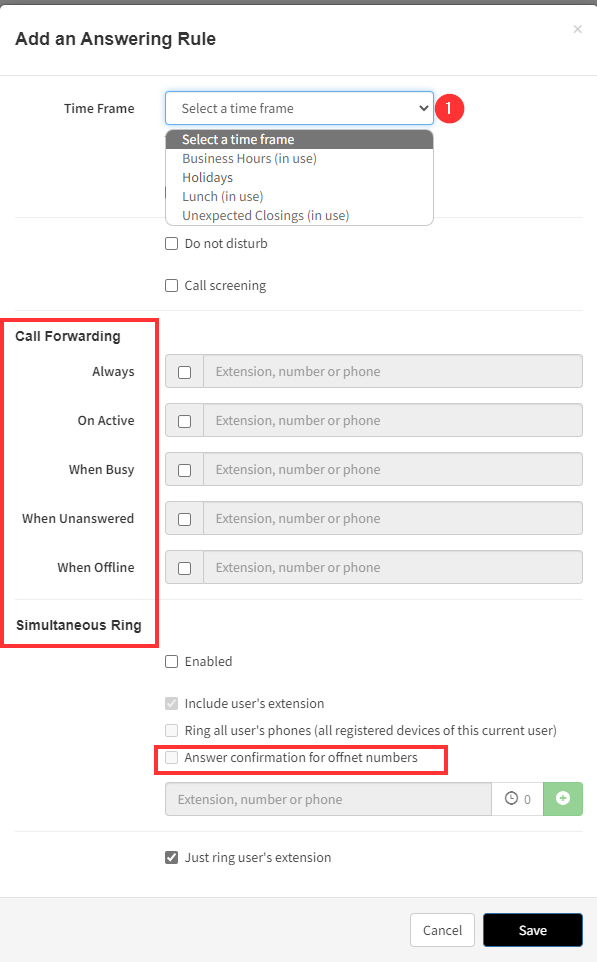Open the Time Frame dropdown

click(299, 108)
